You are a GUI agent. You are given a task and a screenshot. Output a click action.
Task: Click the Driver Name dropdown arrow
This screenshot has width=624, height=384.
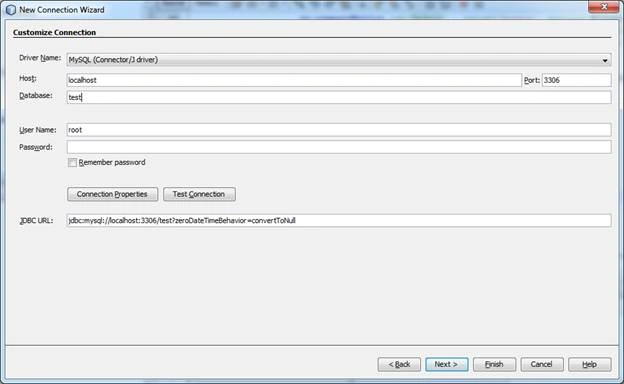(x=605, y=60)
